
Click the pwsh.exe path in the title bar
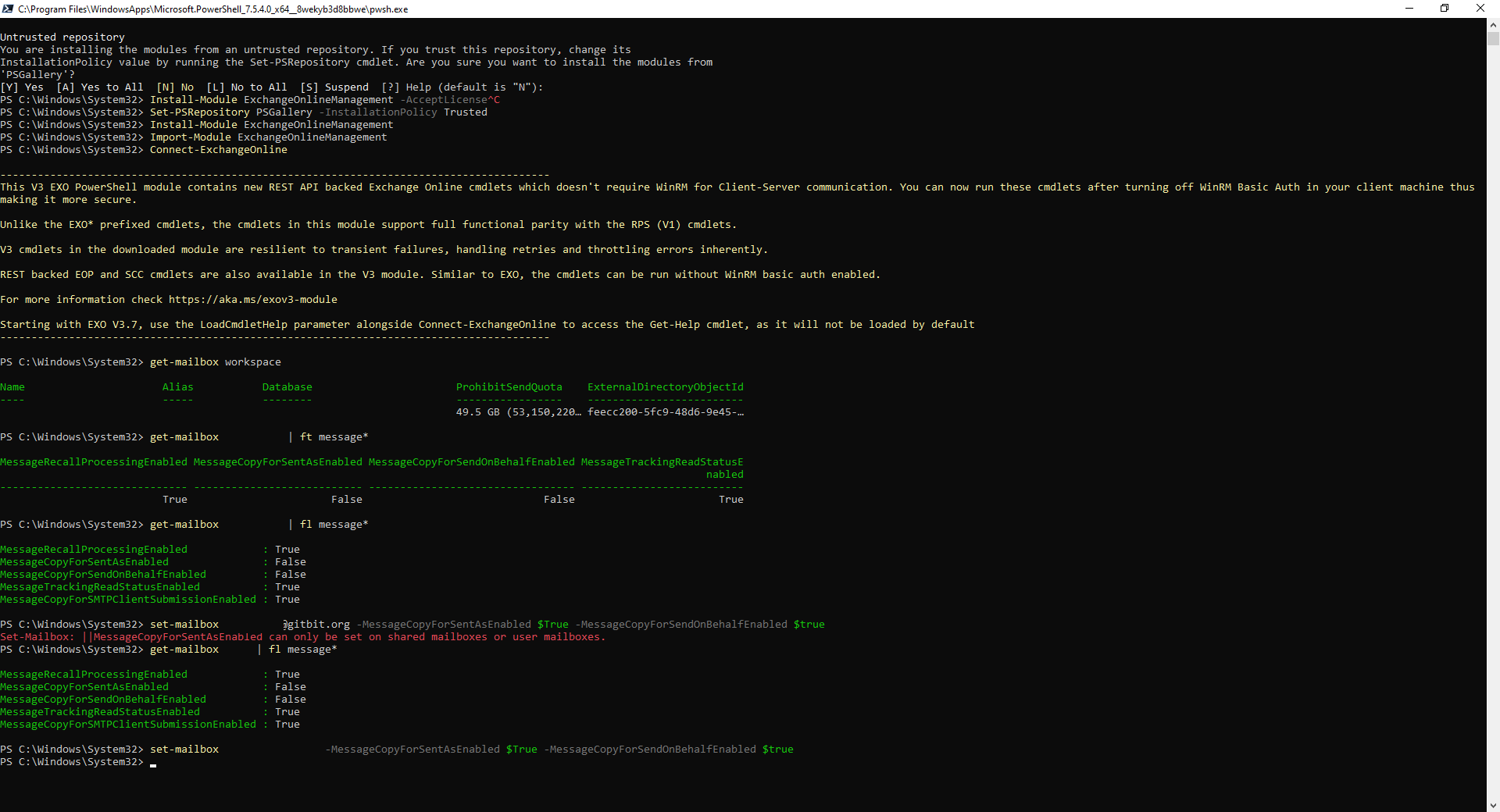[x=212, y=9]
